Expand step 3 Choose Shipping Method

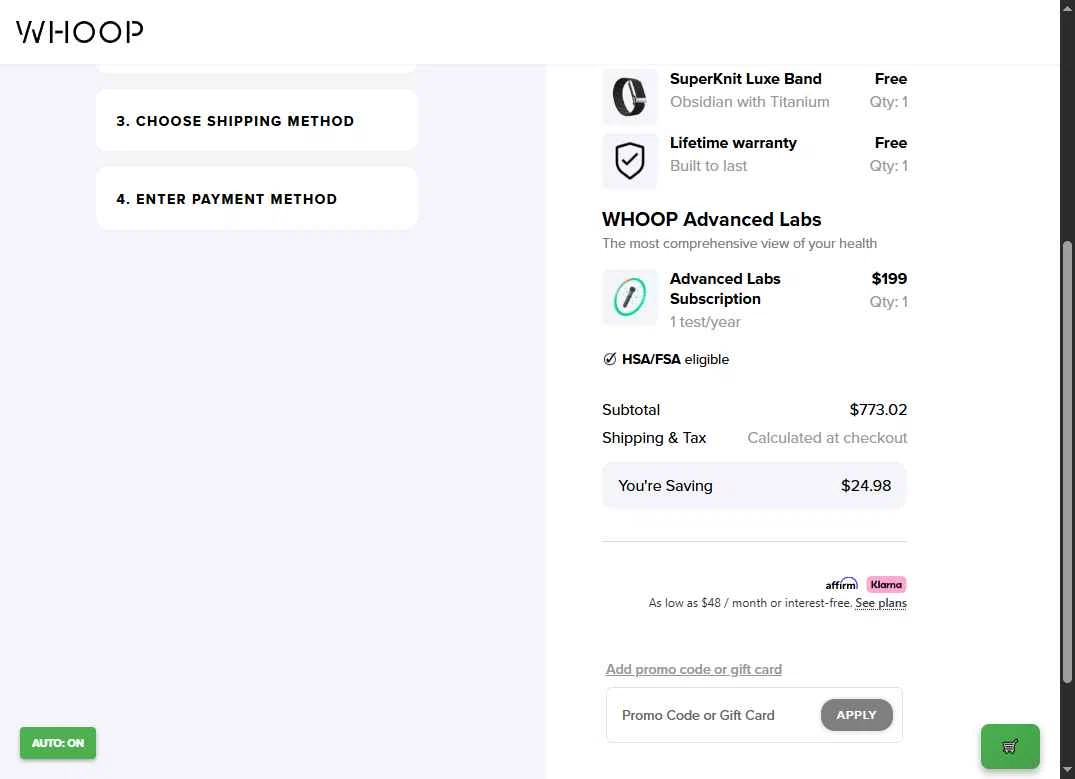(x=256, y=121)
